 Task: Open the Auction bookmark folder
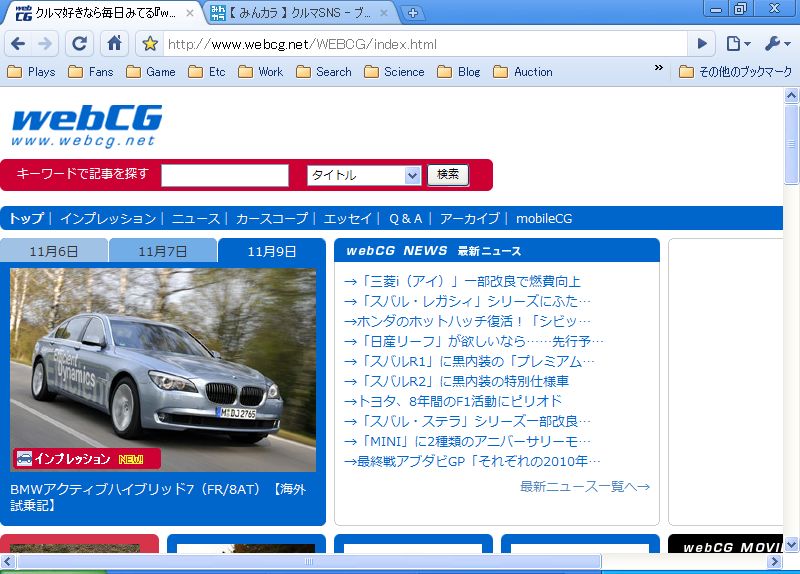coord(523,72)
